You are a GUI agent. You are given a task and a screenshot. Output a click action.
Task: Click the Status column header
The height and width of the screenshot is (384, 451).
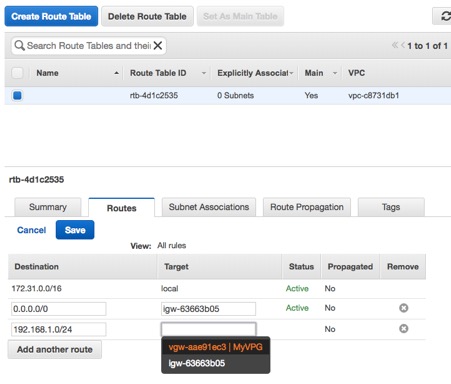[x=301, y=267]
